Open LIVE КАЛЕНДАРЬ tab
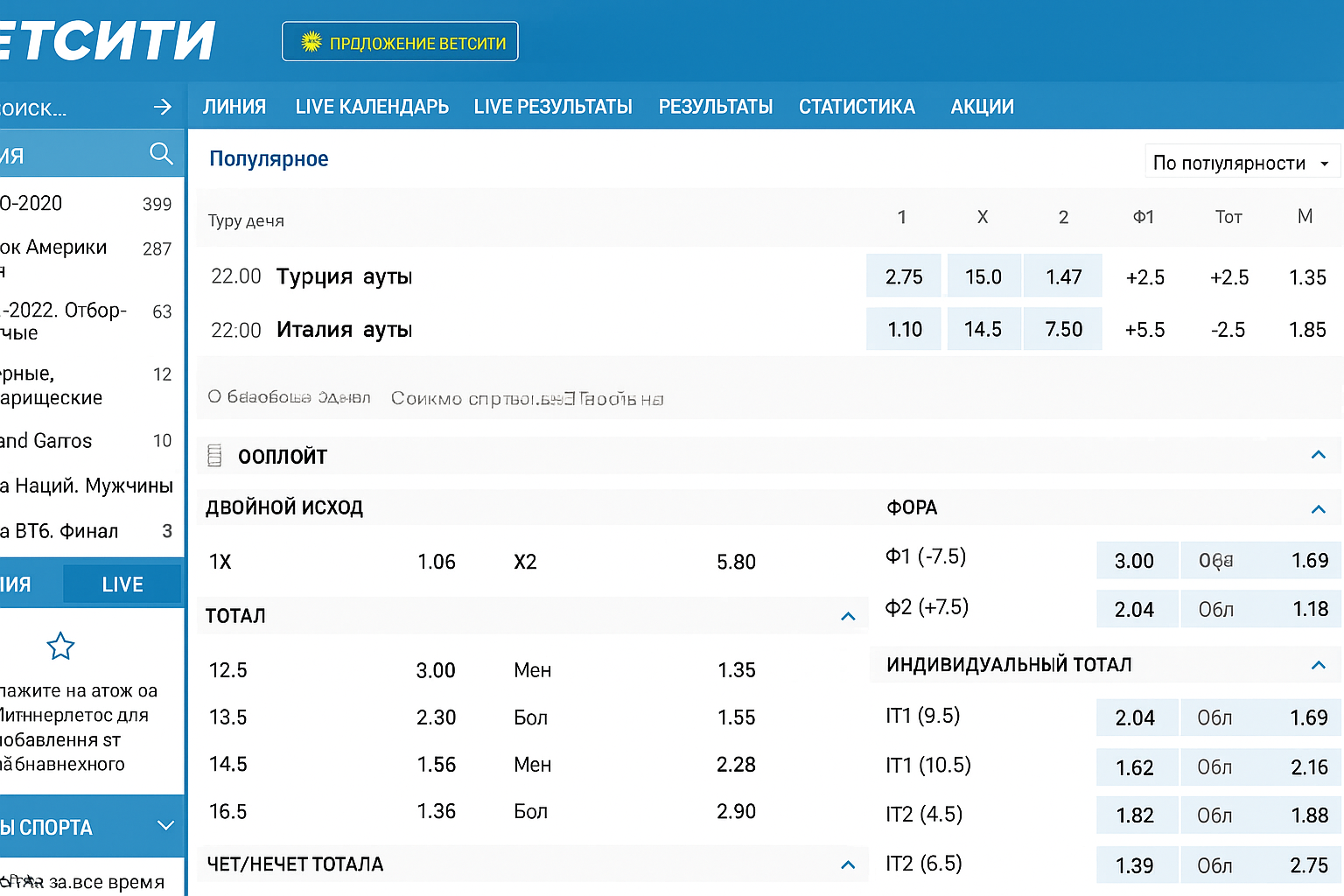The image size is (1344, 896). point(372,107)
